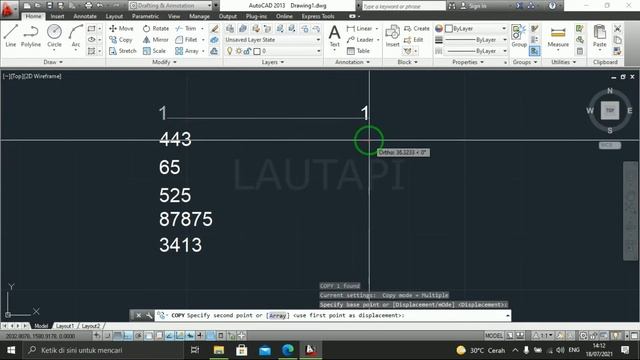Viewport: 640px width, 360px height.
Task: Start the Rotate command
Action: (x=156, y=28)
